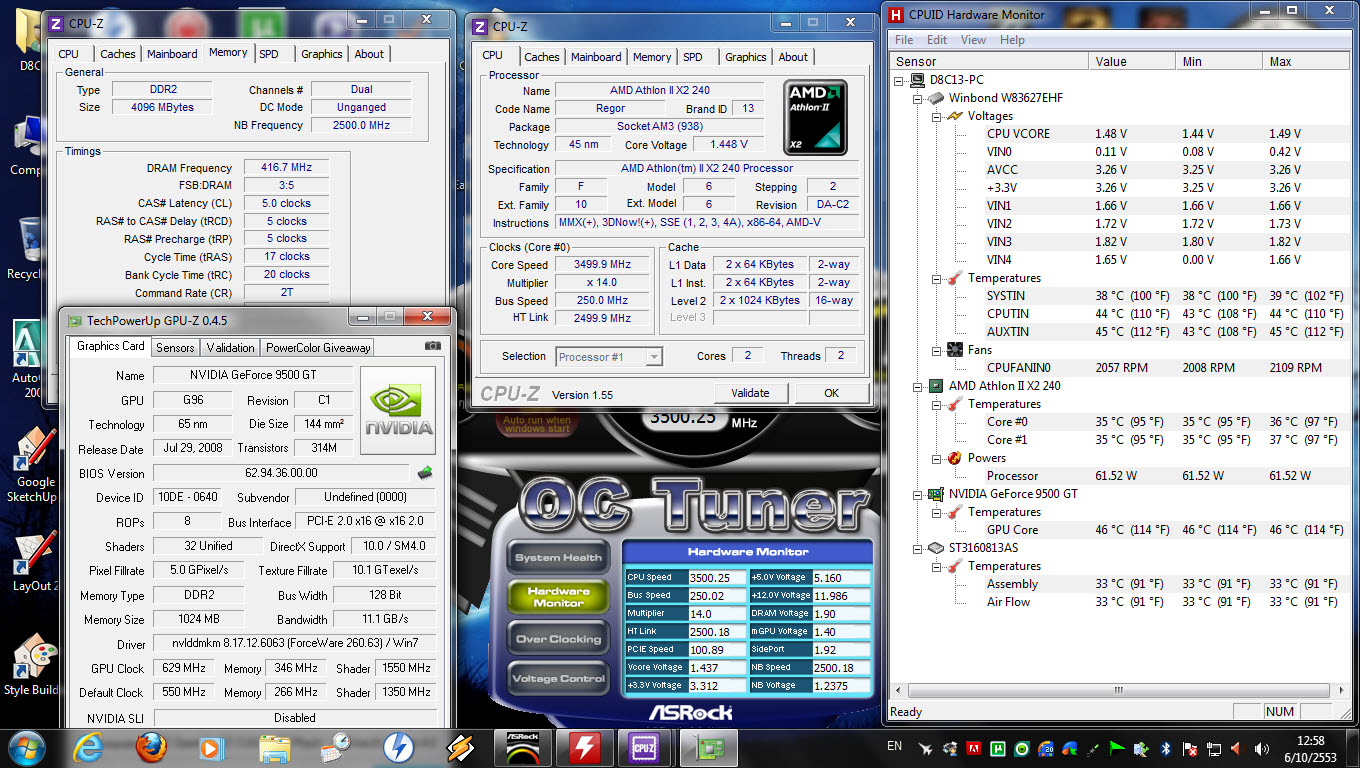The image size is (1360, 768).
Task: Switch to the Sensors tab in GPU-Z
Action: click(x=175, y=348)
